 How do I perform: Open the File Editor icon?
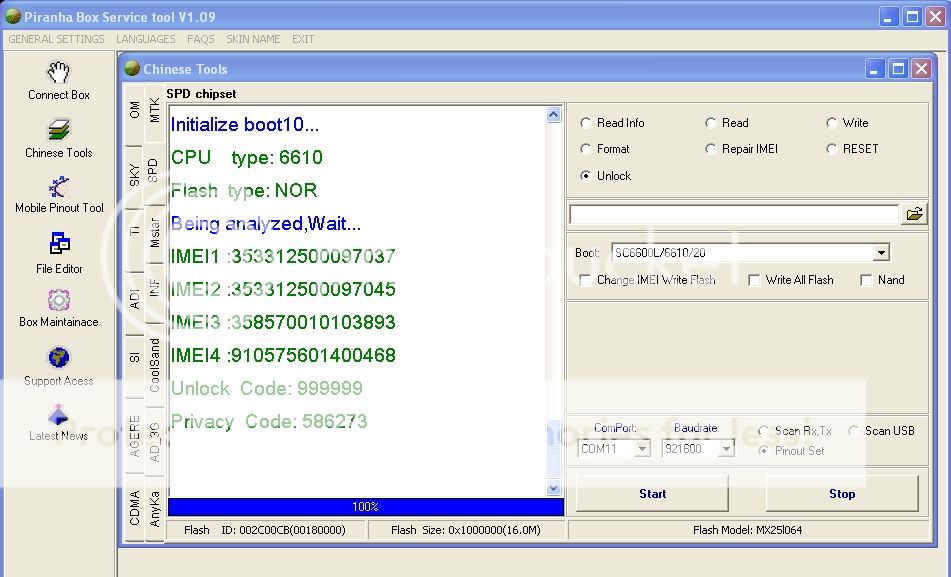pos(59,244)
